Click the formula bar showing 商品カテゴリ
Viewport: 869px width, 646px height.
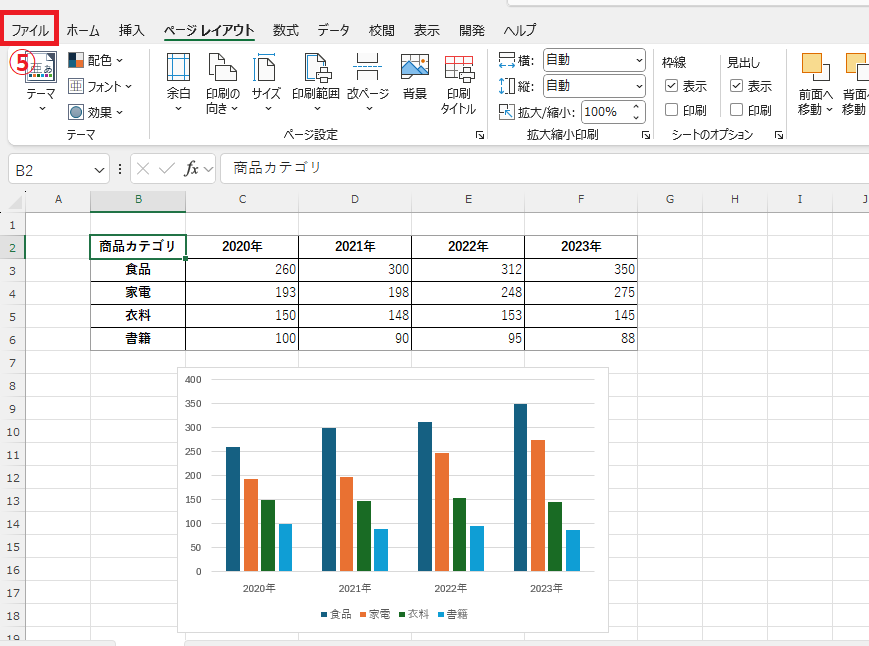(x=544, y=168)
